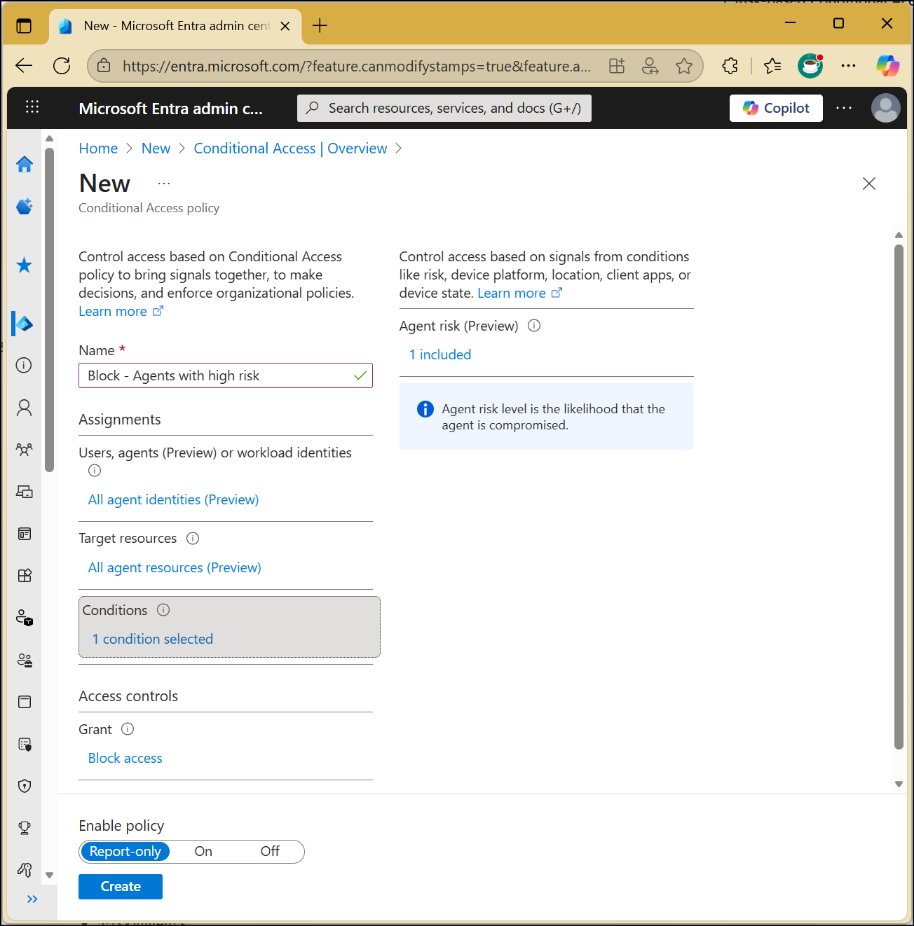Open the 1 condition selected link
This screenshot has width=914, height=926.
[x=151, y=638]
